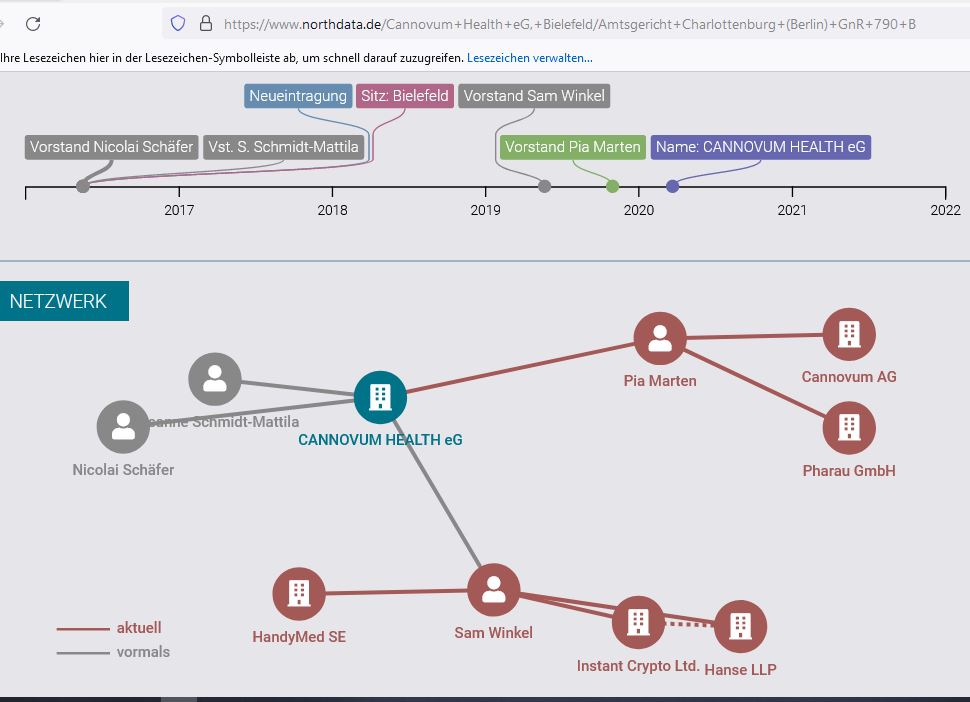Screen dimensions: 970x702
Task: Click the 2021 year label on timeline
Action: (x=792, y=210)
